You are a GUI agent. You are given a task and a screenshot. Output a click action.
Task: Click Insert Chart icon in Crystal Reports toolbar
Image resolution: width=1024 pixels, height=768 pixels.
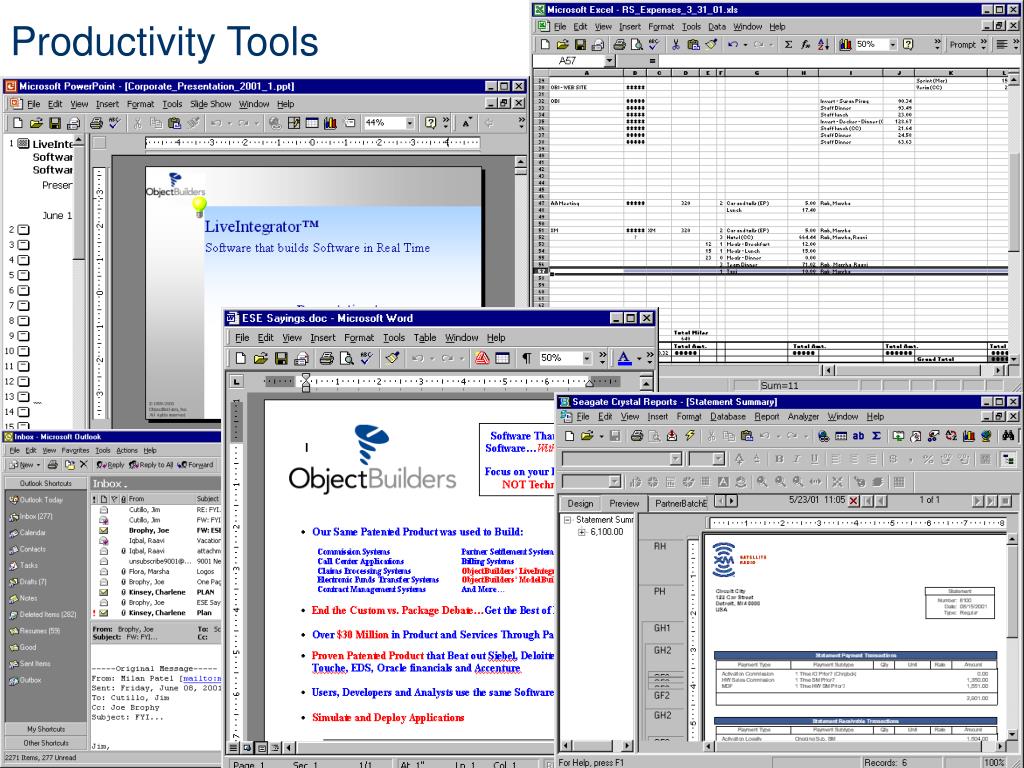click(x=968, y=436)
